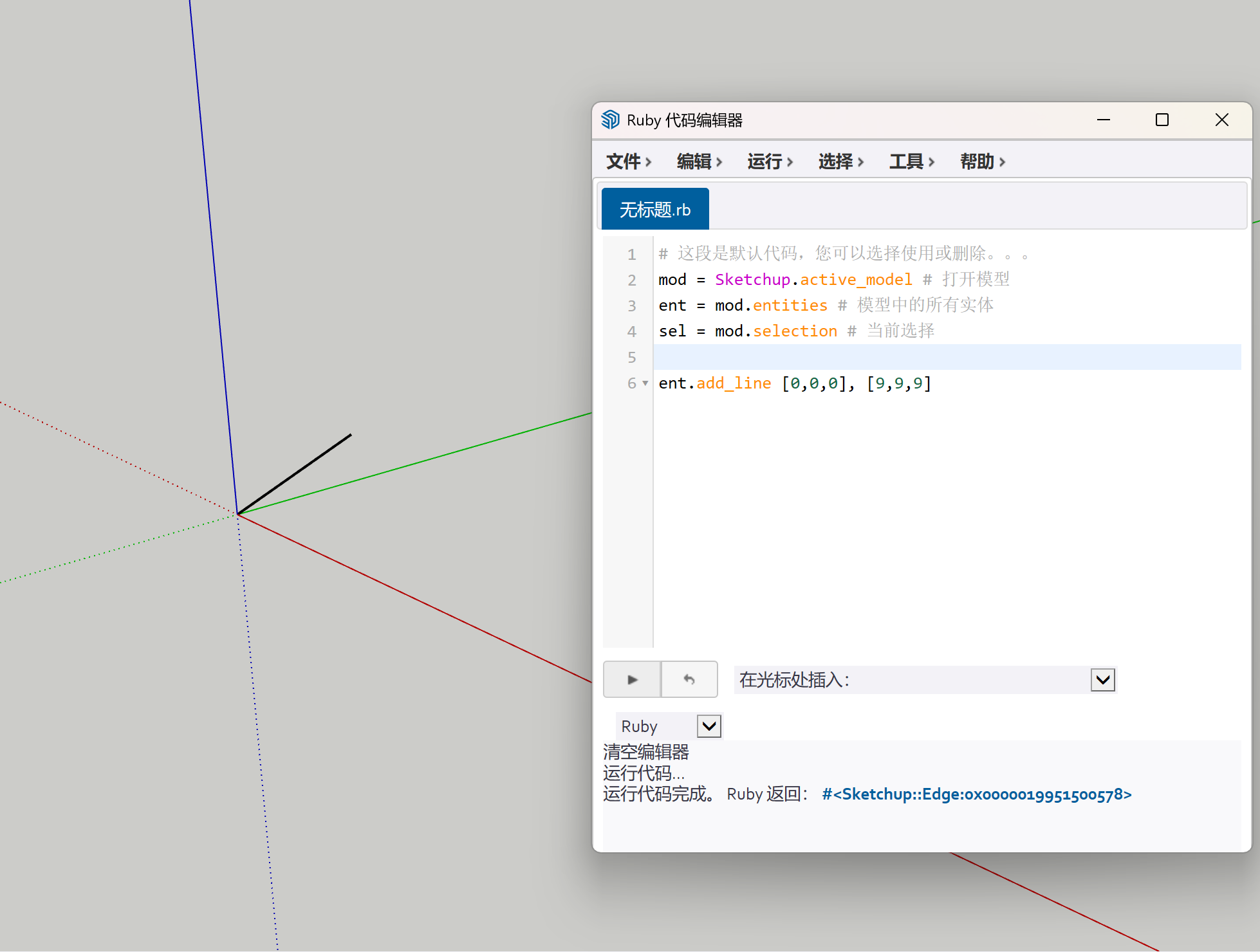Collapse the fold arrow at line 6

(x=645, y=383)
